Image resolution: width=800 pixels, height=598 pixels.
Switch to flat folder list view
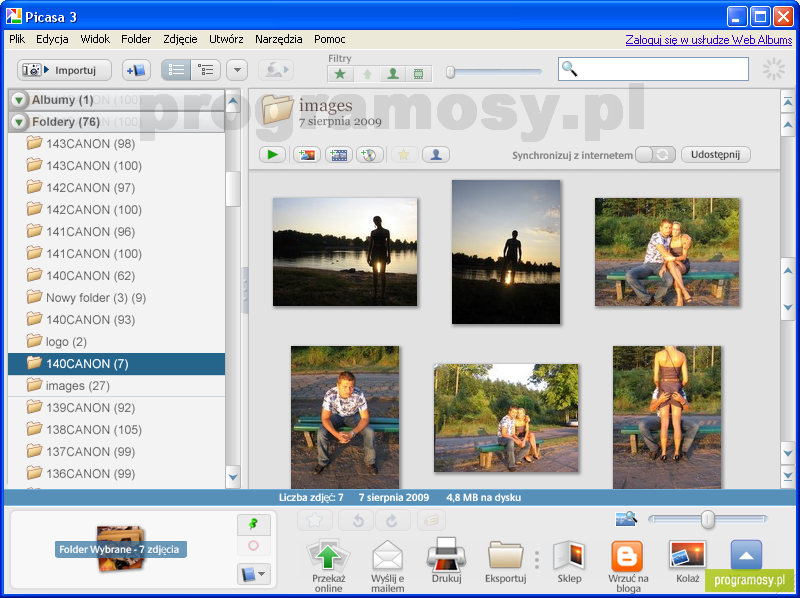[176, 70]
